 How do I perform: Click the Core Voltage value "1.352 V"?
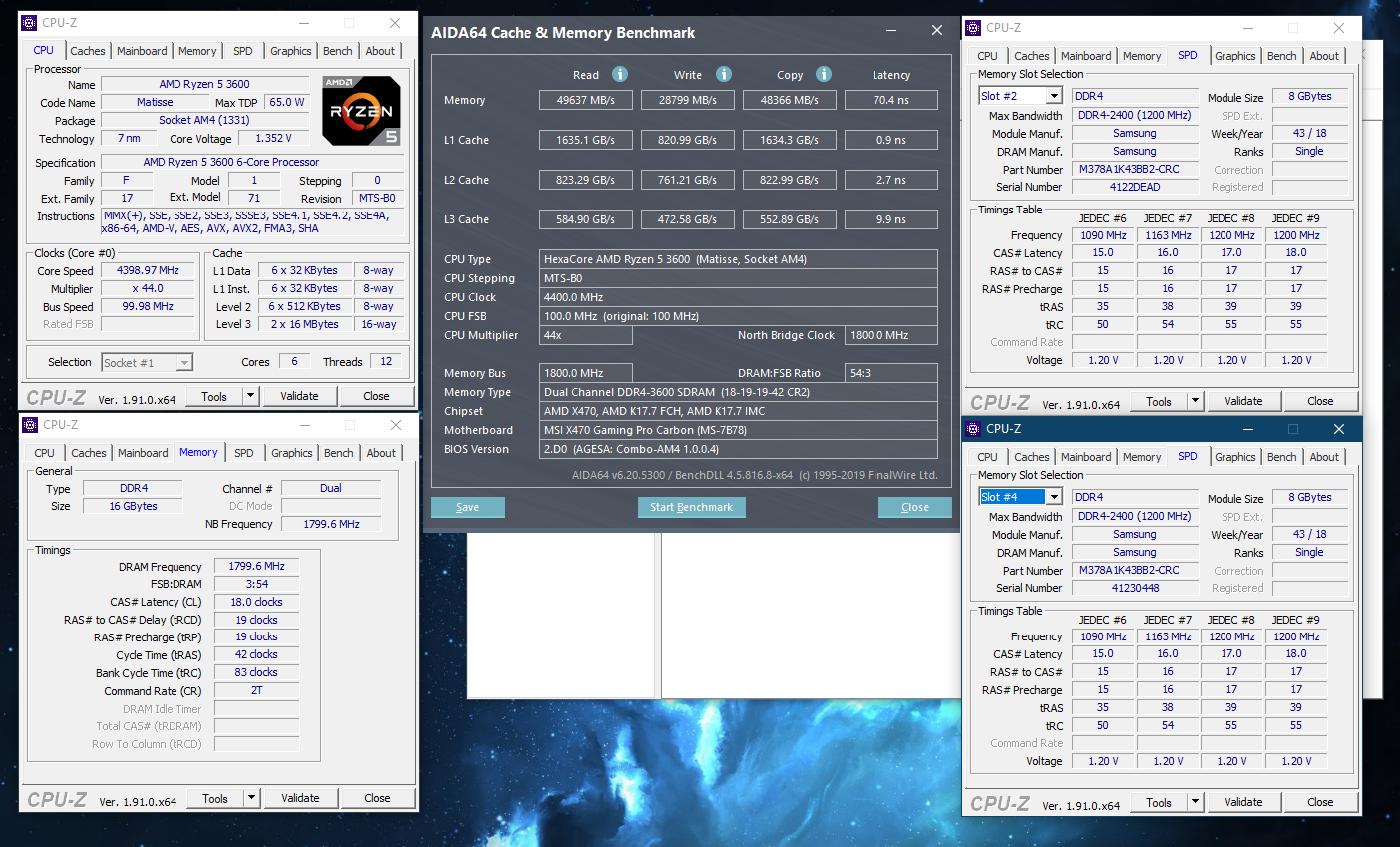point(274,138)
